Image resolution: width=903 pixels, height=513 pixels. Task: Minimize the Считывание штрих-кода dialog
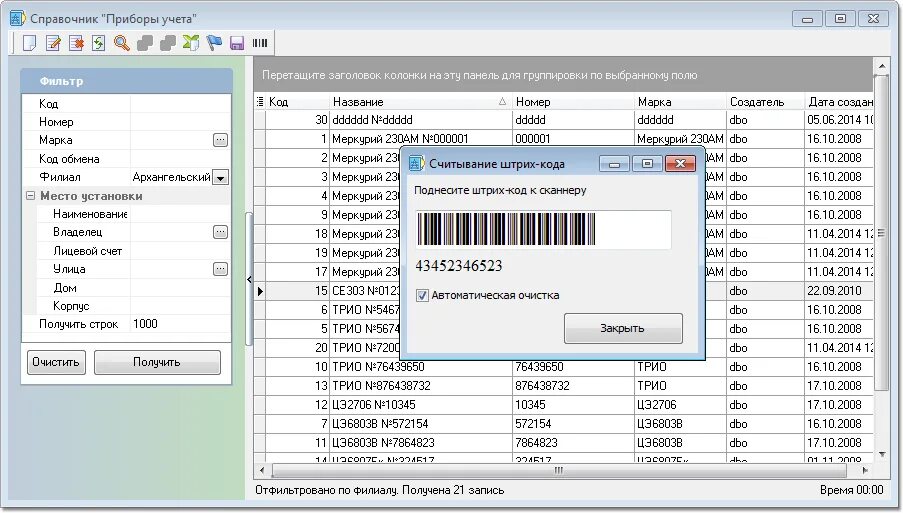[x=614, y=164]
